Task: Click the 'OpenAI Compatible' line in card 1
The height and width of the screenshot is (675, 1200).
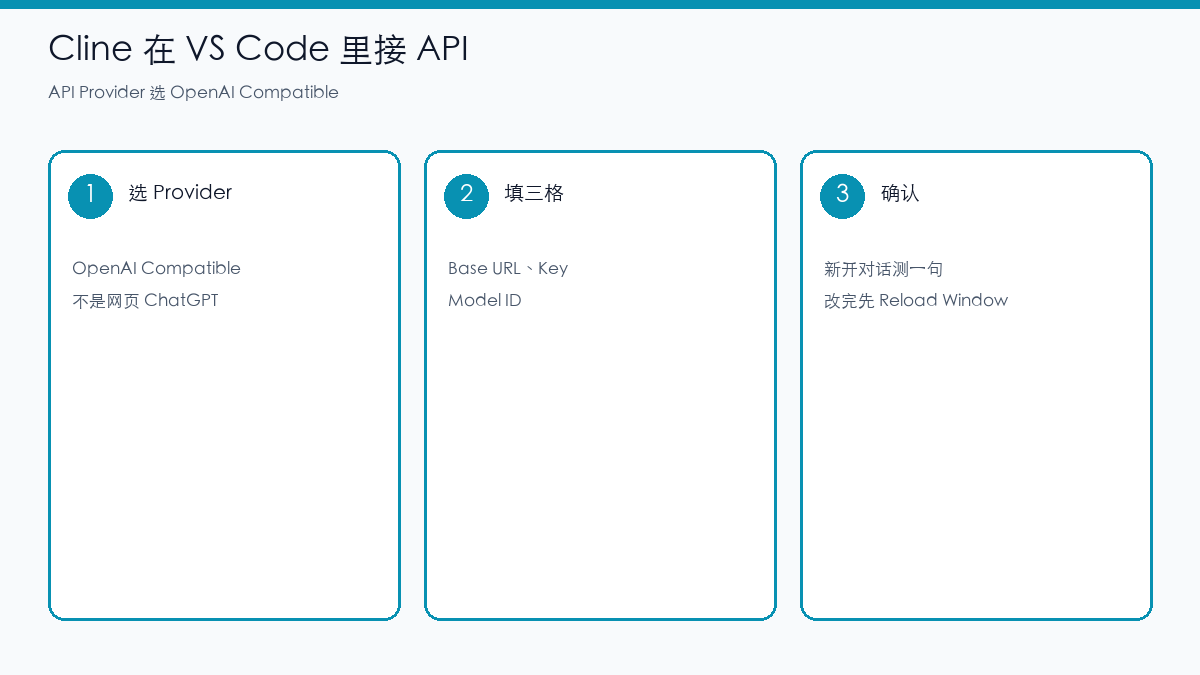Action: click(156, 268)
